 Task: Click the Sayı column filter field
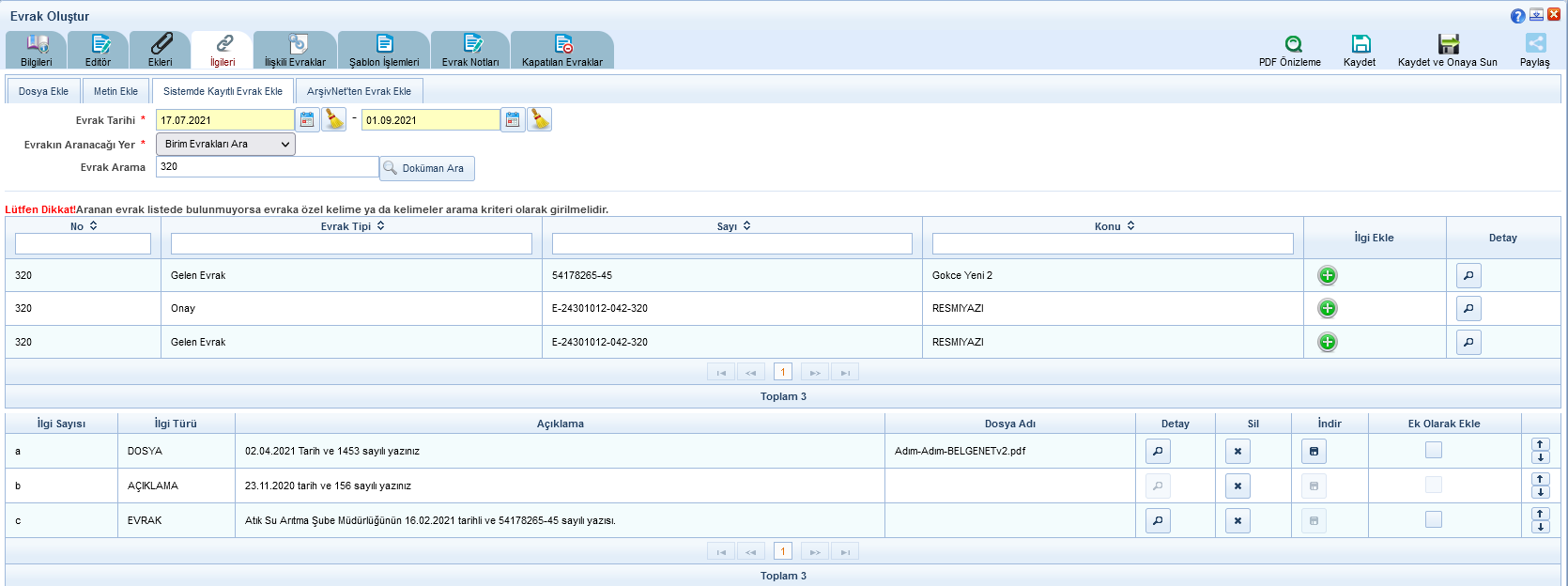[x=731, y=244]
